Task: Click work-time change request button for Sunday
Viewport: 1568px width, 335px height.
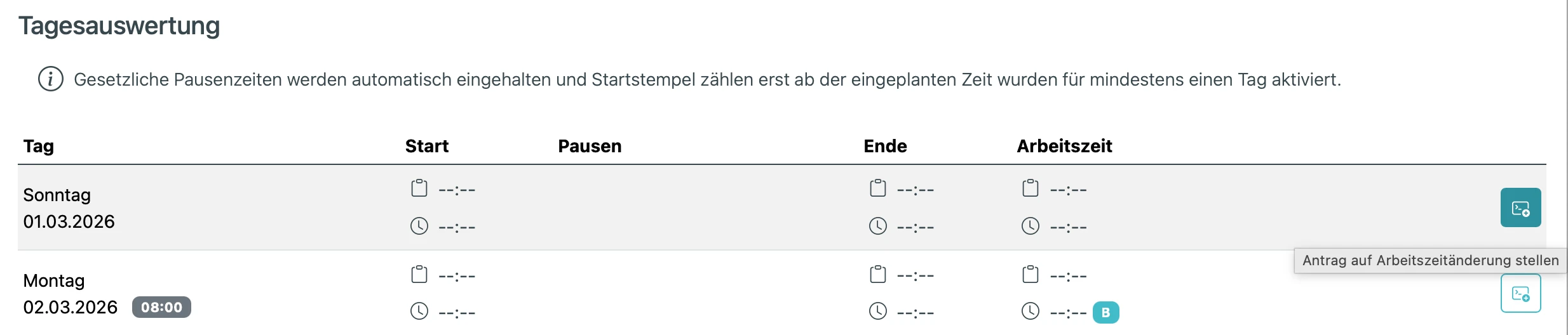Action: coord(1520,207)
